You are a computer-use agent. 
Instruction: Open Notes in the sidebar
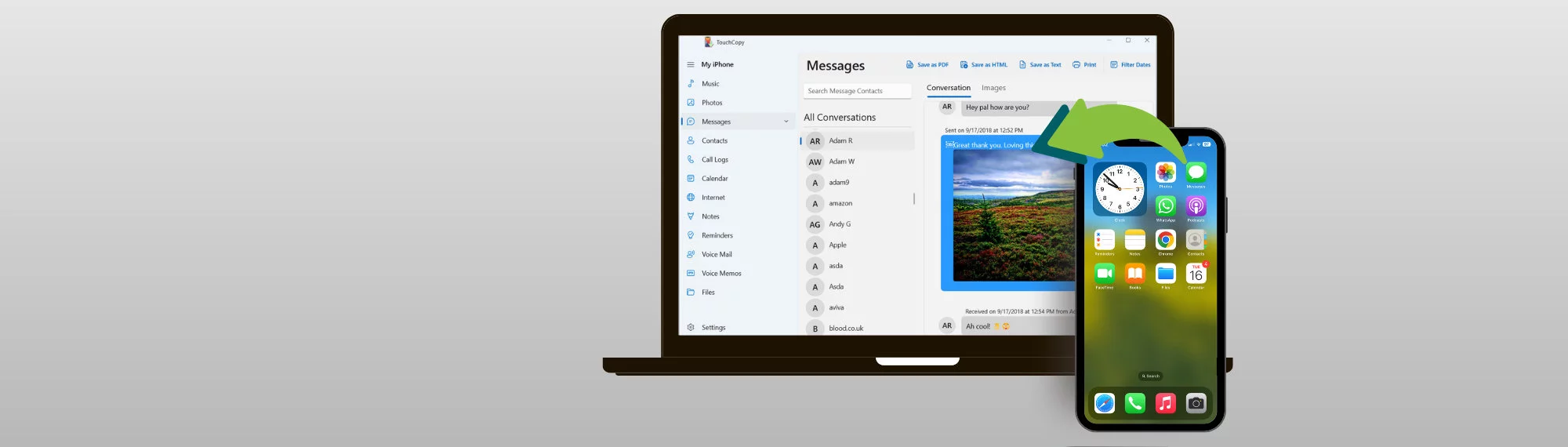pos(710,216)
